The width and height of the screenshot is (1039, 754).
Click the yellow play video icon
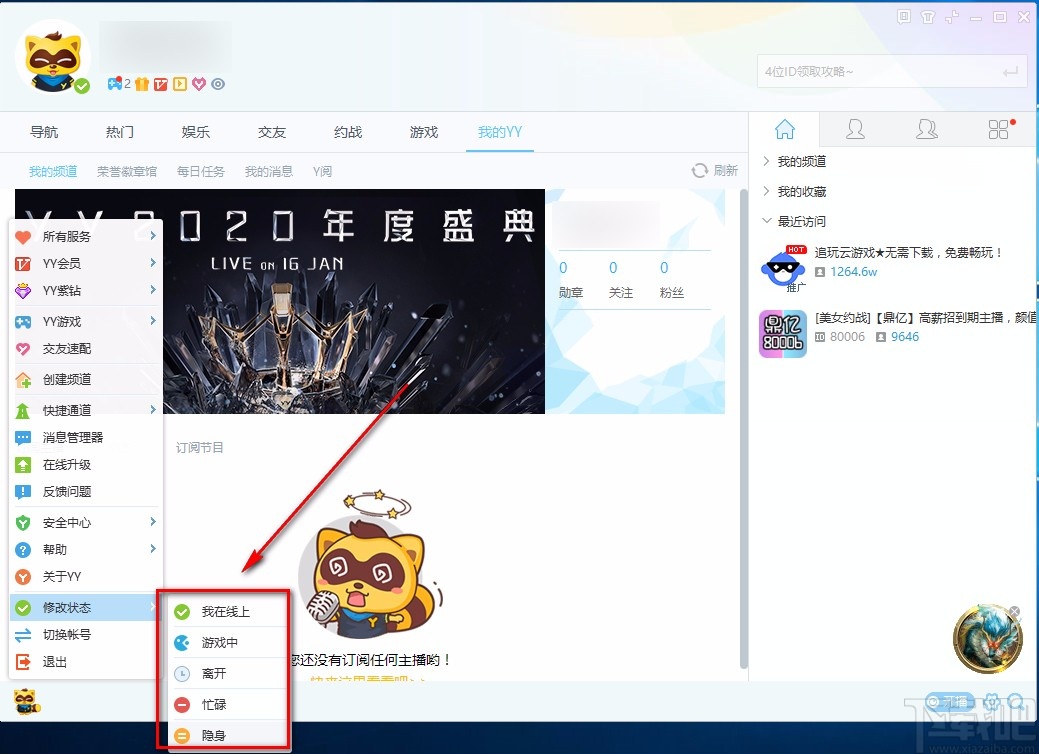point(180,84)
